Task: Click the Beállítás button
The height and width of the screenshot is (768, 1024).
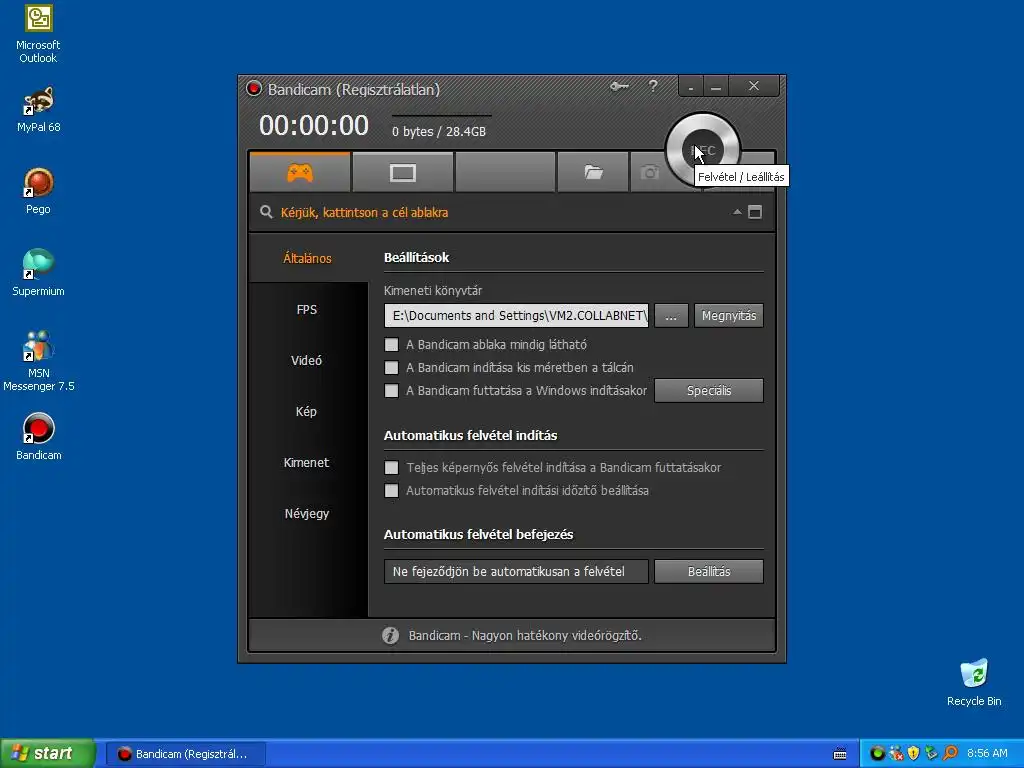Action: (x=709, y=571)
